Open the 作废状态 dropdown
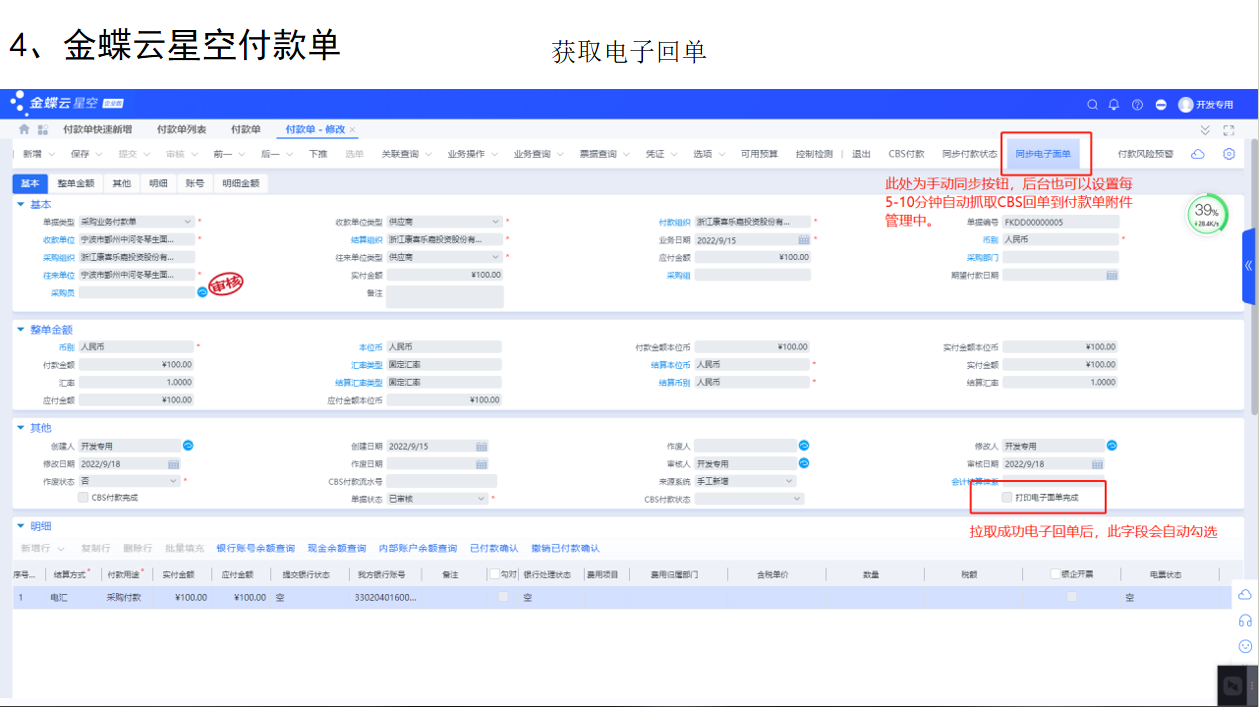The image size is (1259, 707). click(174, 481)
